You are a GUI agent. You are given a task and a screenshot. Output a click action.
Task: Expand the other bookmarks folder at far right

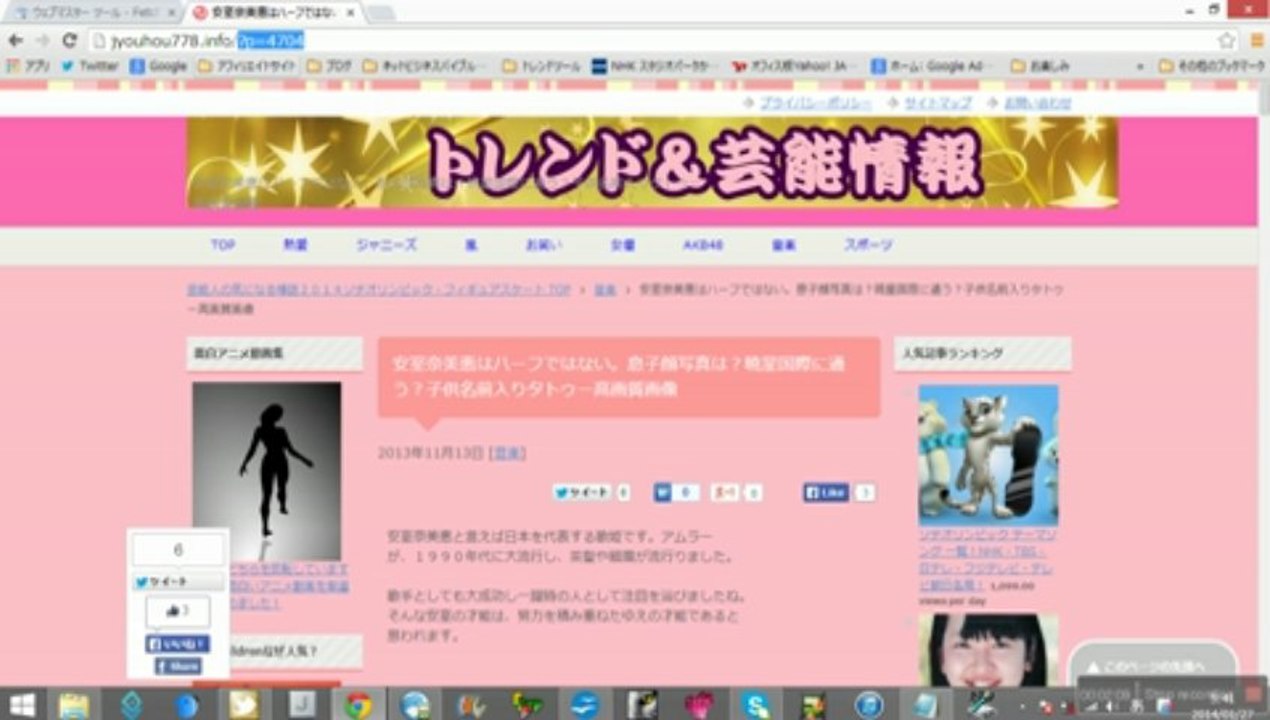(1212, 66)
